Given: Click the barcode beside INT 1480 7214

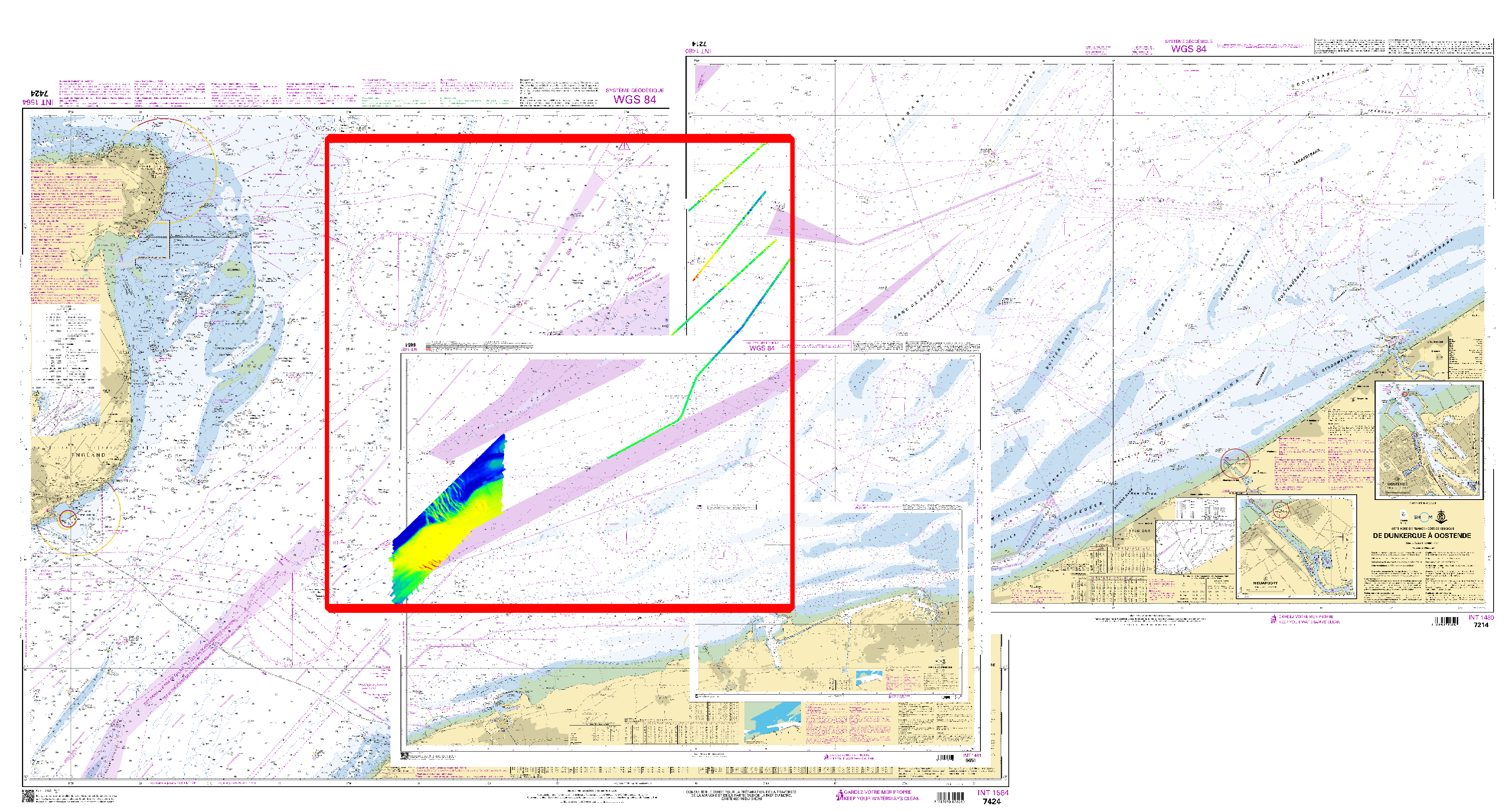Looking at the screenshot, I should (1446, 621).
